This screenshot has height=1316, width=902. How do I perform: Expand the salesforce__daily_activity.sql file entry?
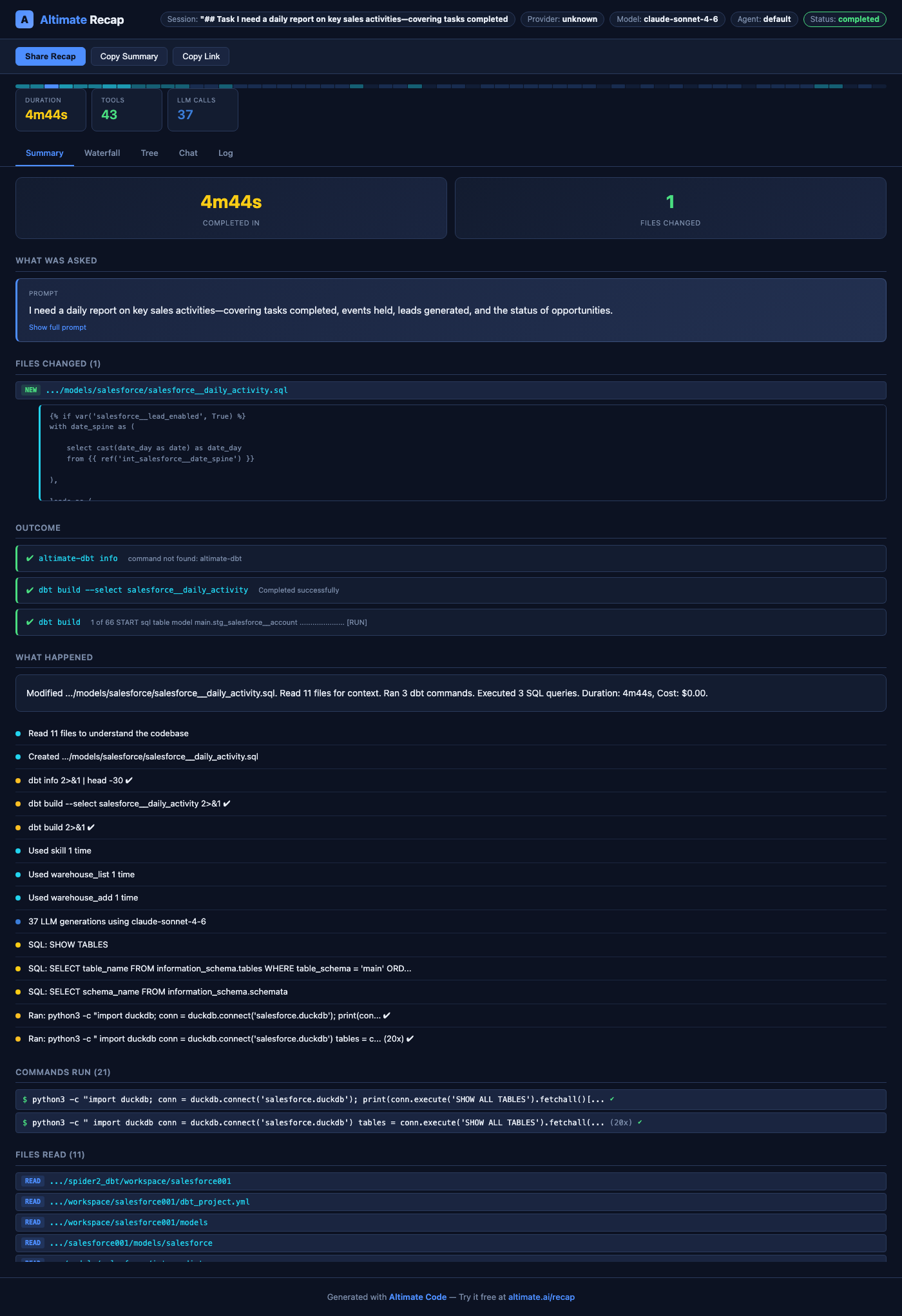click(166, 390)
